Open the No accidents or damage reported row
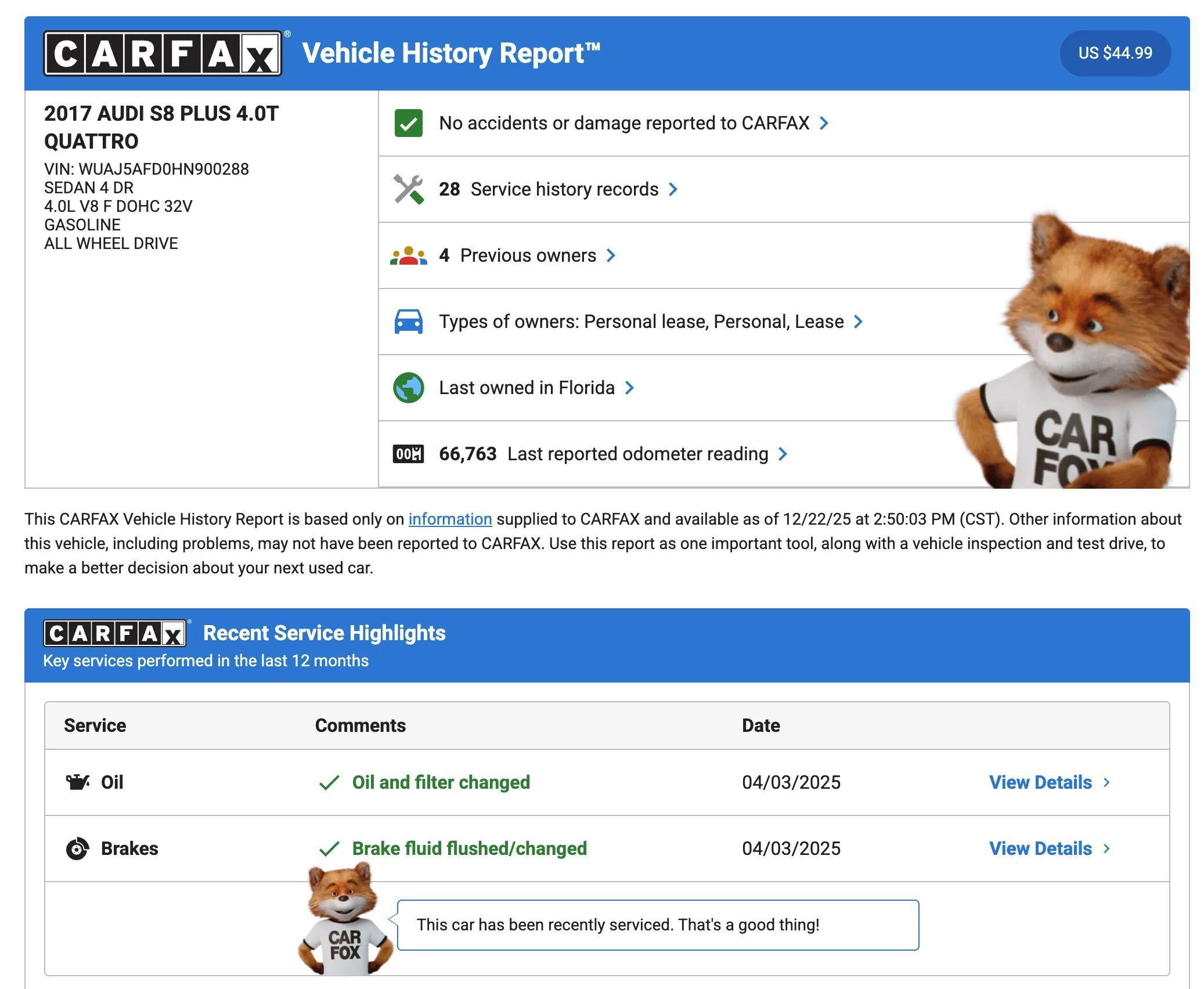 point(623,123)
